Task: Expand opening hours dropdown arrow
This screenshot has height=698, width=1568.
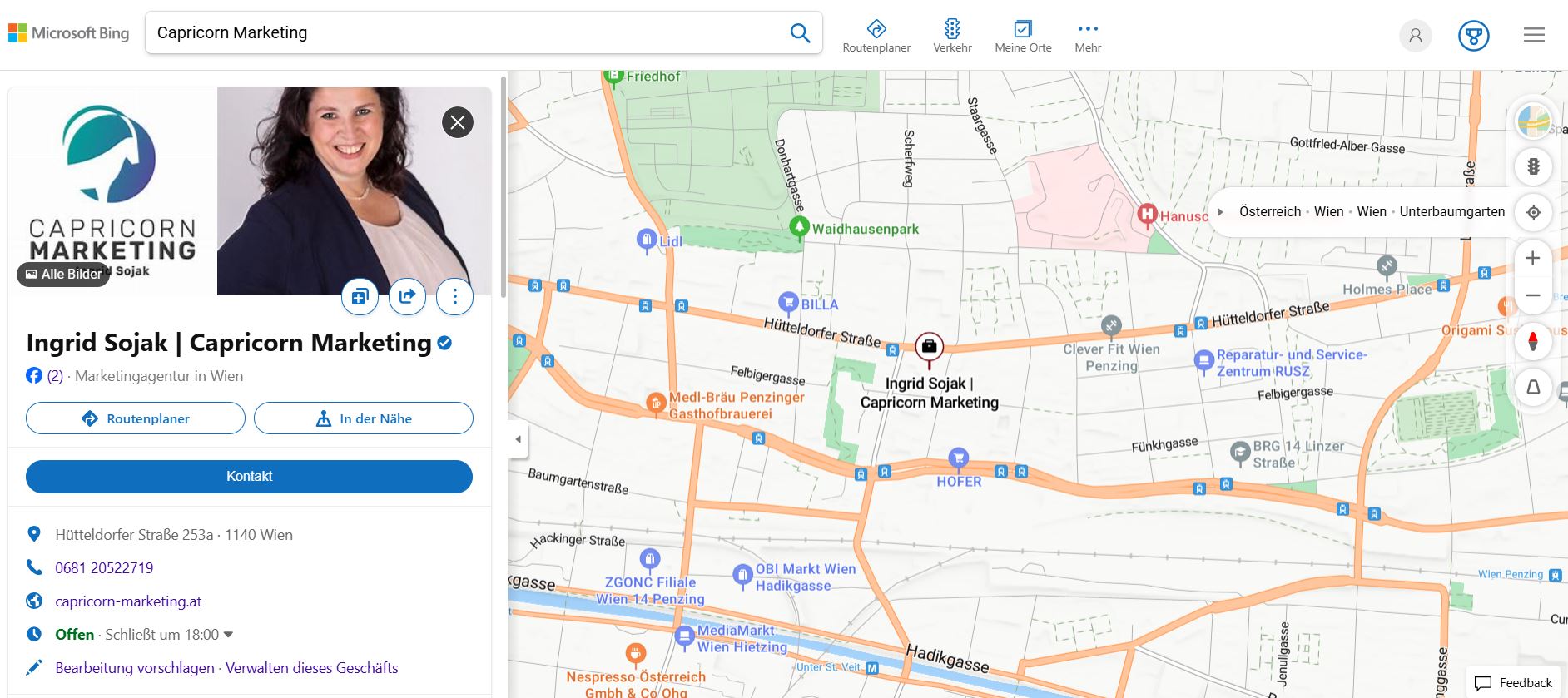Action: (x=229, y=636)
